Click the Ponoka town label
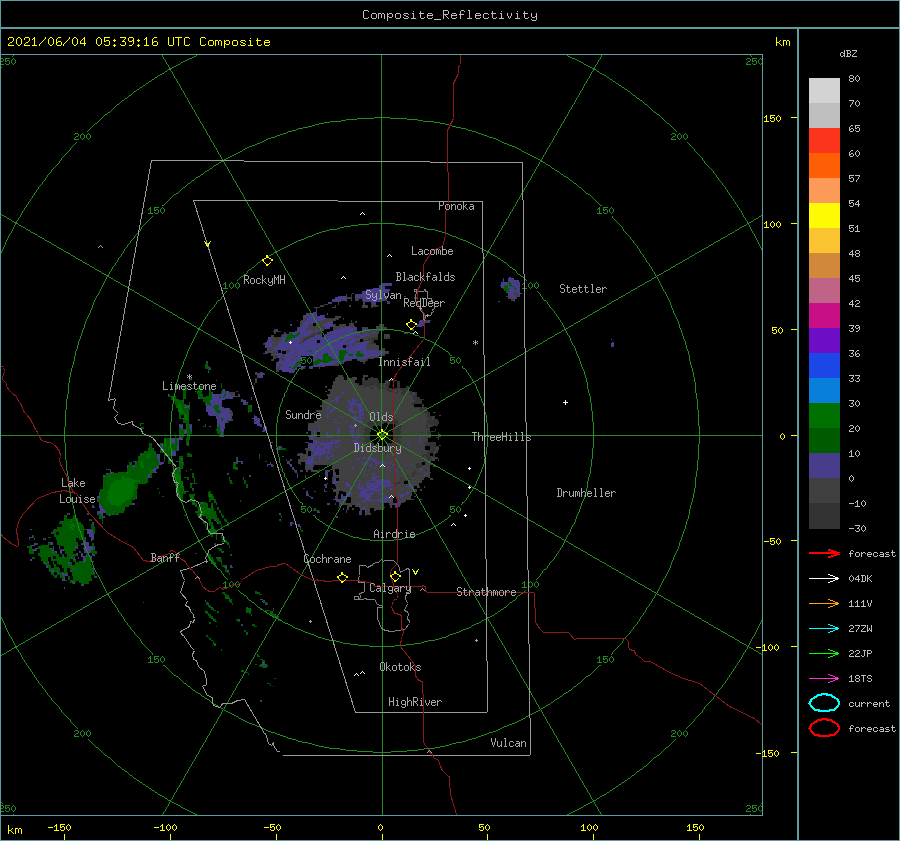Viewport: 900px width, 841px height. point(456,206)
